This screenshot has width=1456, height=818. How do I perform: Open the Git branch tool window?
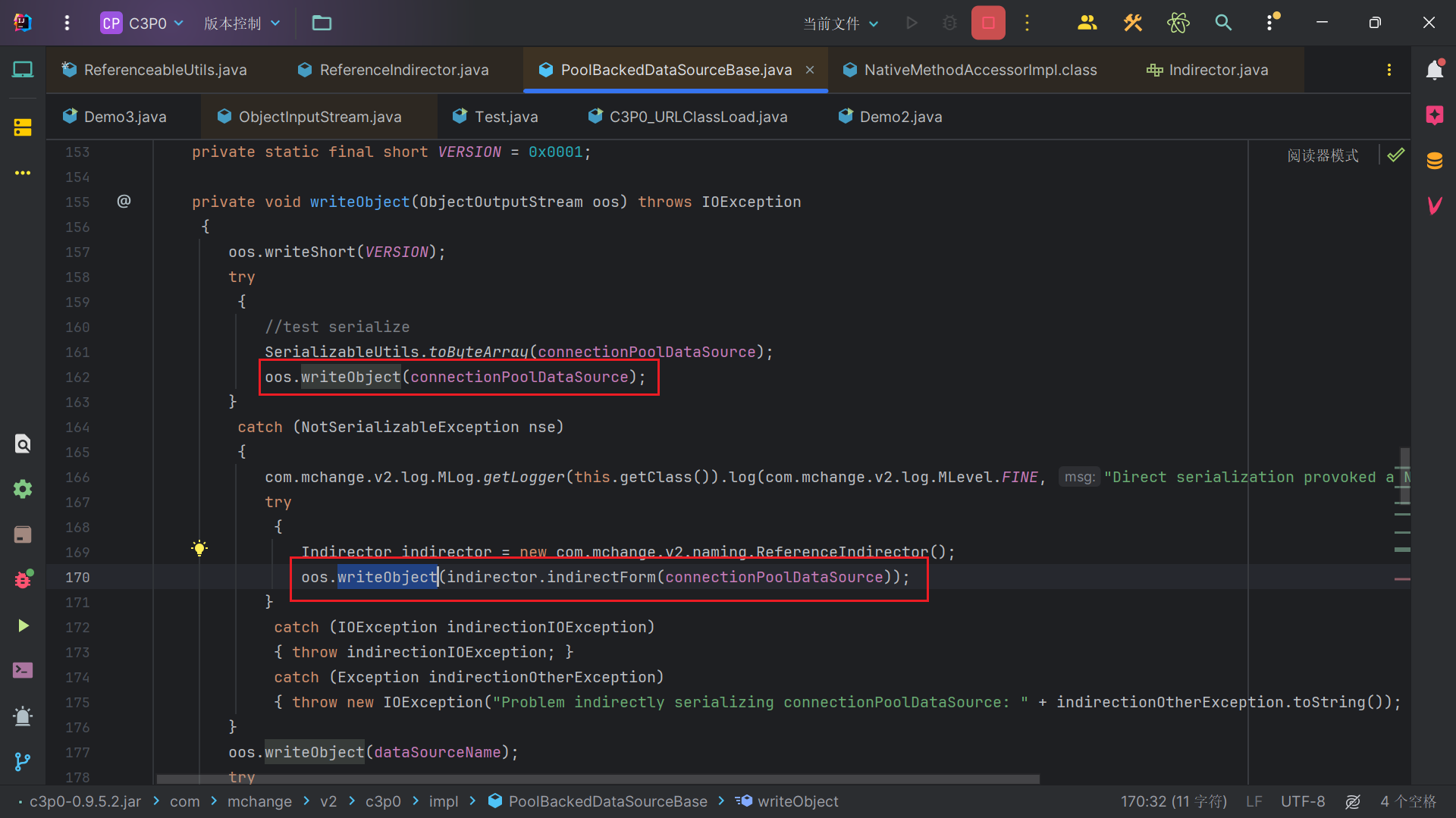(x=23, y=761)
